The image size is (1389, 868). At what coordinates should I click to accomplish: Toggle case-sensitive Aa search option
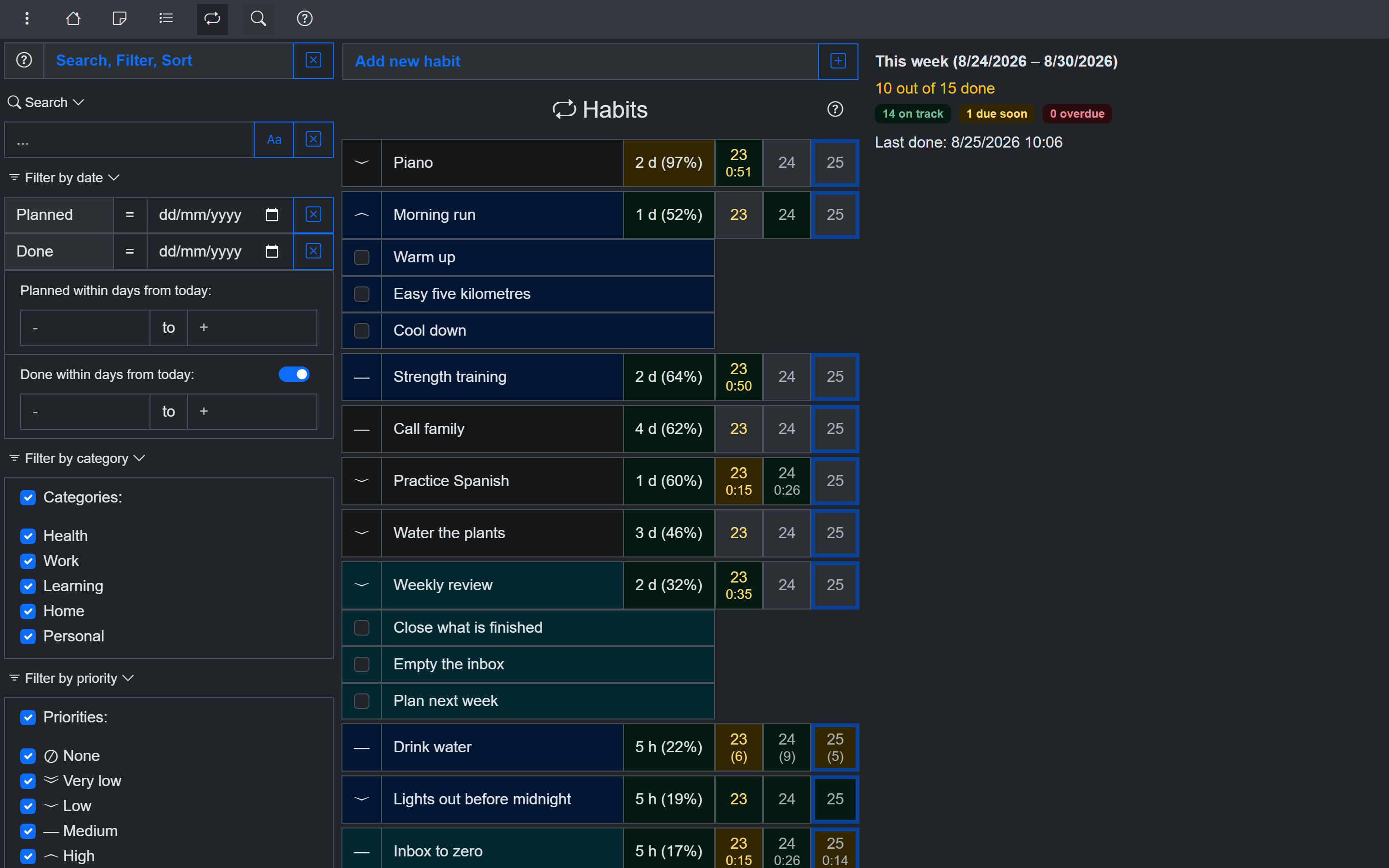(x=274, y=139)
